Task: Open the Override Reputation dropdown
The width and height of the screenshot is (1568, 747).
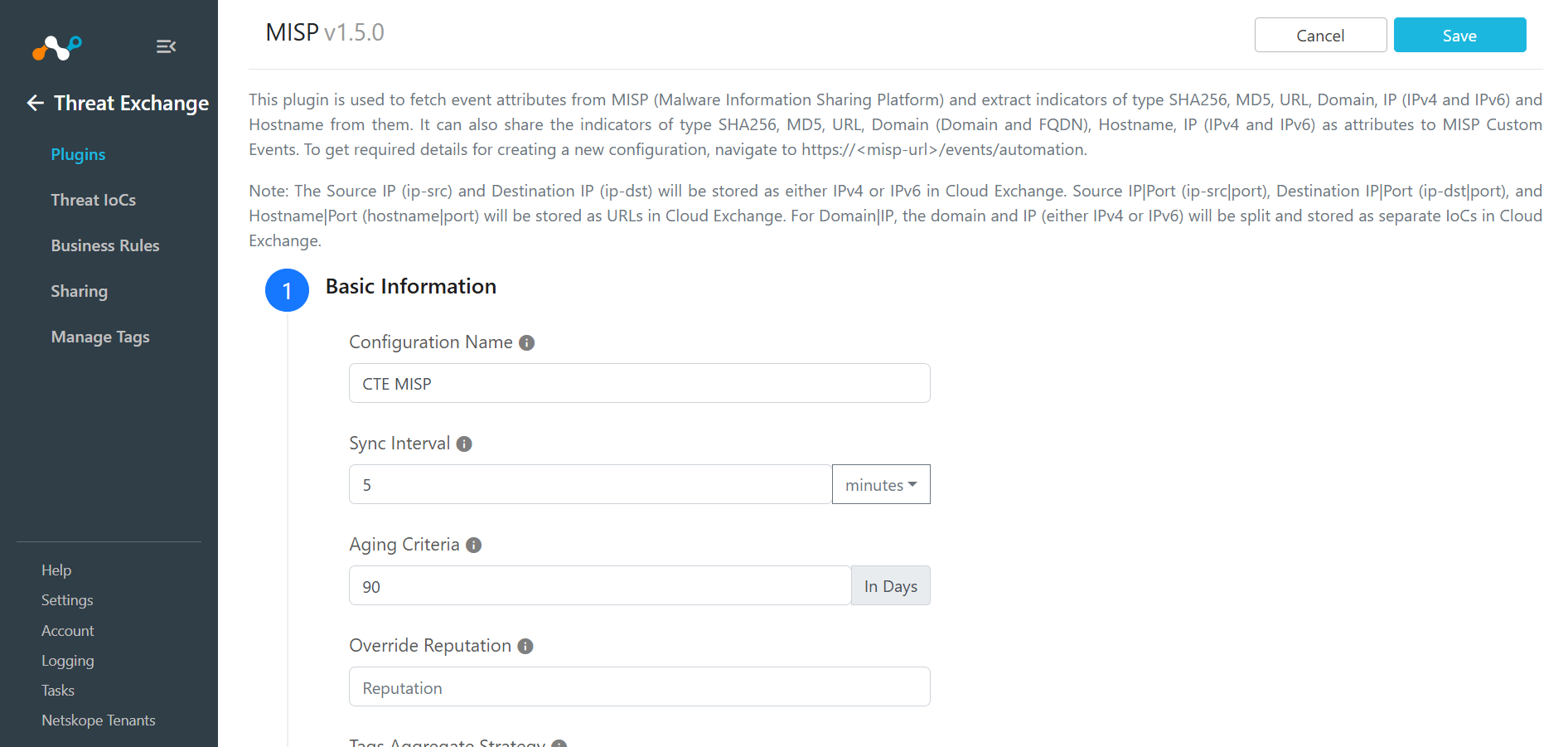Action: tap(639, 686)
